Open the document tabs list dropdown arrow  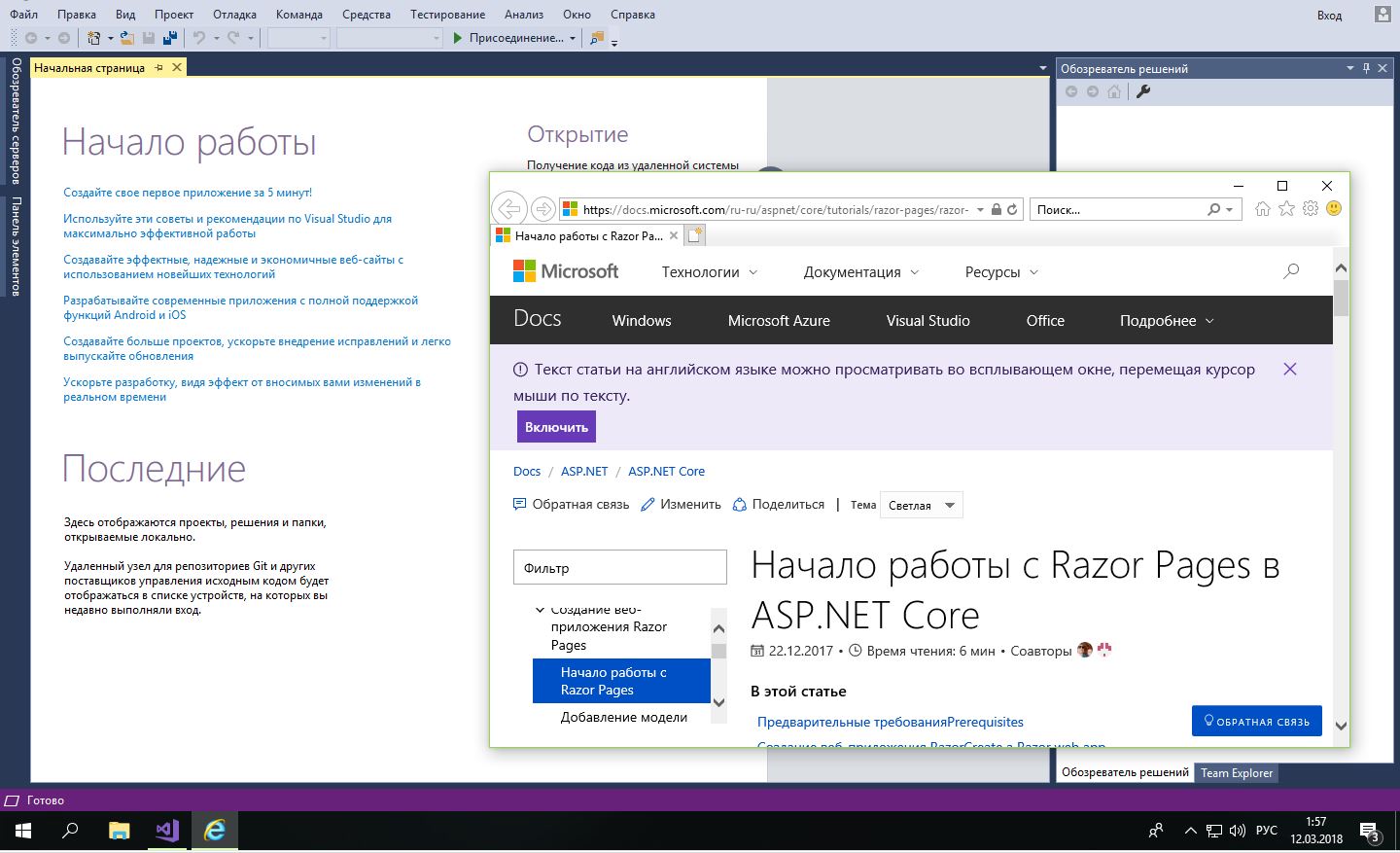click(x=1043, y=68)
